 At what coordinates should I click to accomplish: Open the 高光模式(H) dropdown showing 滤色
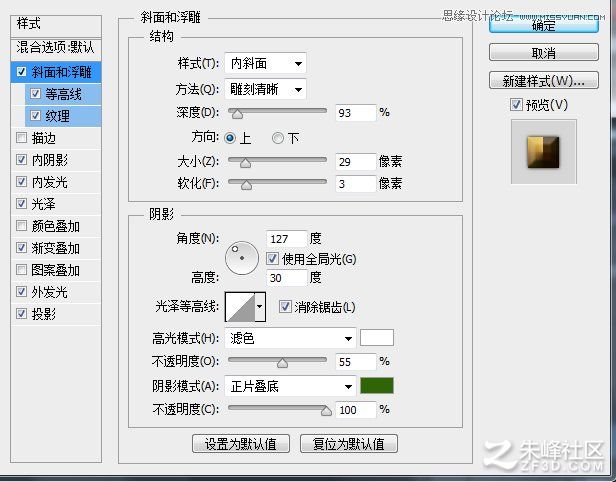point(290,338)
